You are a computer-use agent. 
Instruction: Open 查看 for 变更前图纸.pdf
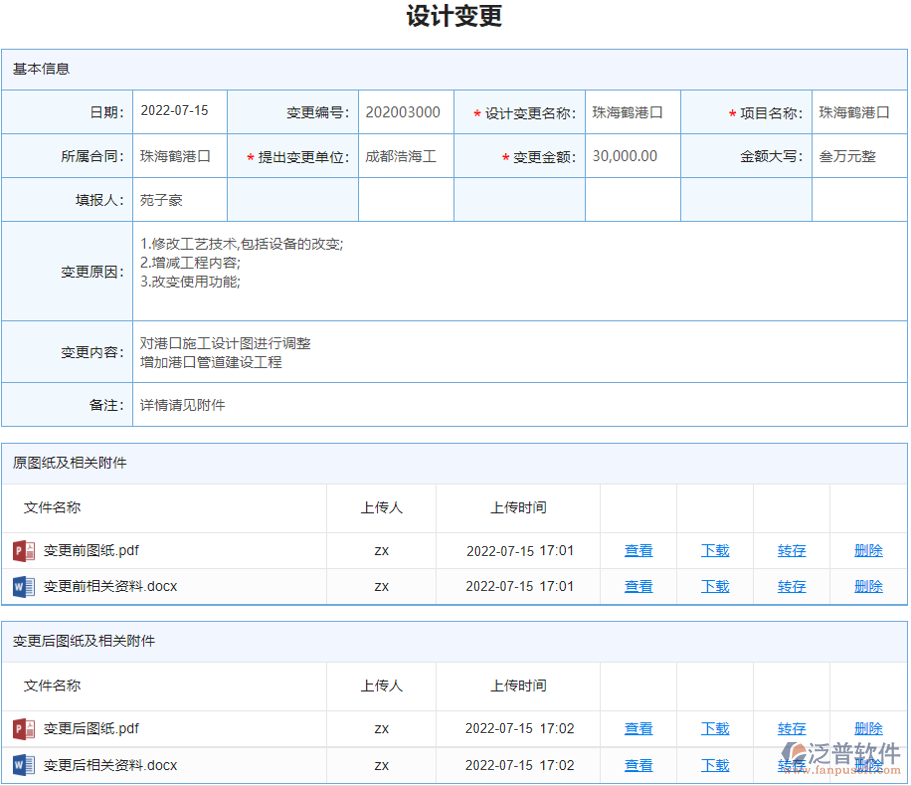[638, 550]
